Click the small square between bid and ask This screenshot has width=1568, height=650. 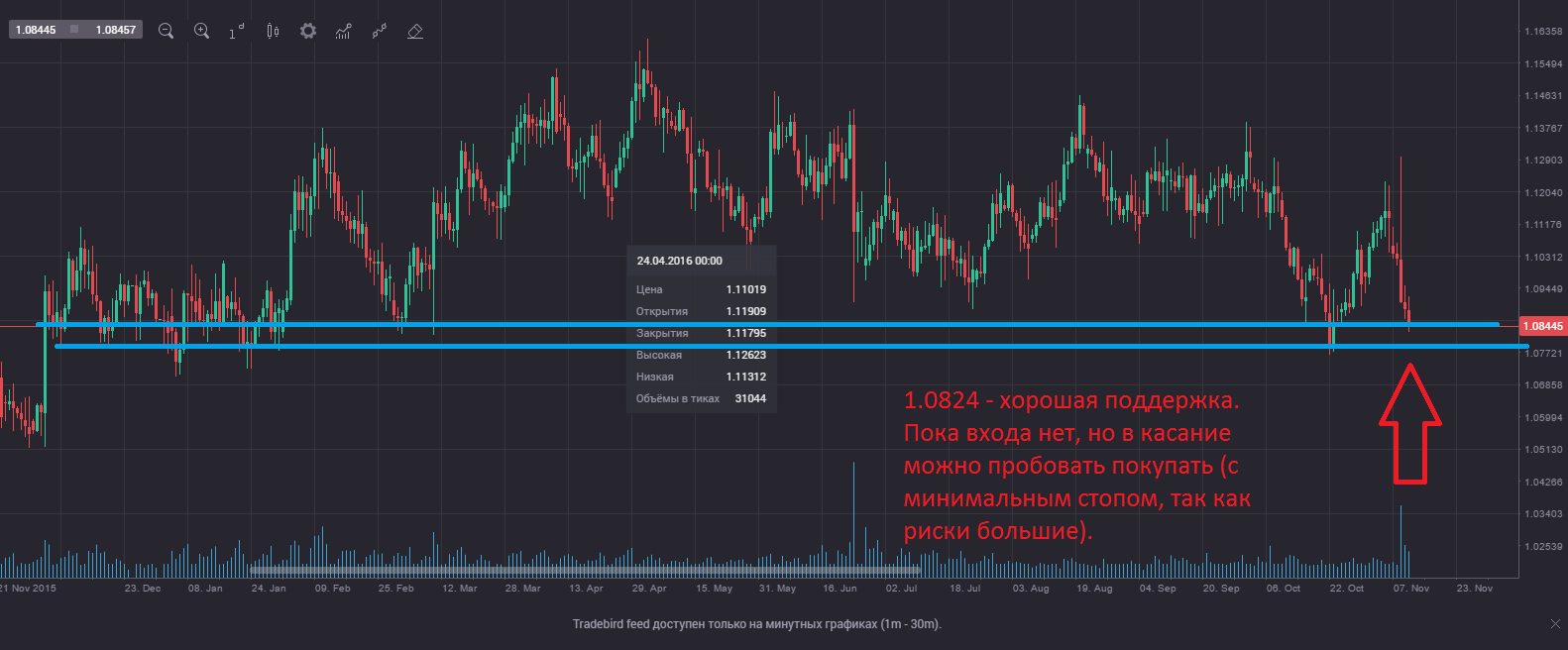coord(74,30)
